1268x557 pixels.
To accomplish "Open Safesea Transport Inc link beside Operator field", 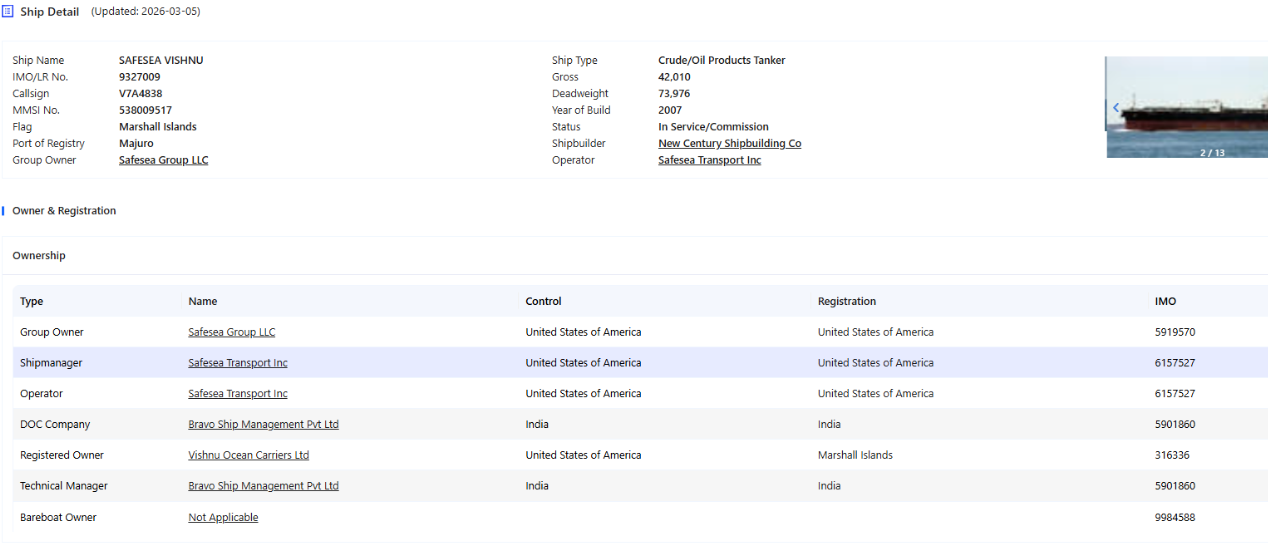I will tap(709, 160).
